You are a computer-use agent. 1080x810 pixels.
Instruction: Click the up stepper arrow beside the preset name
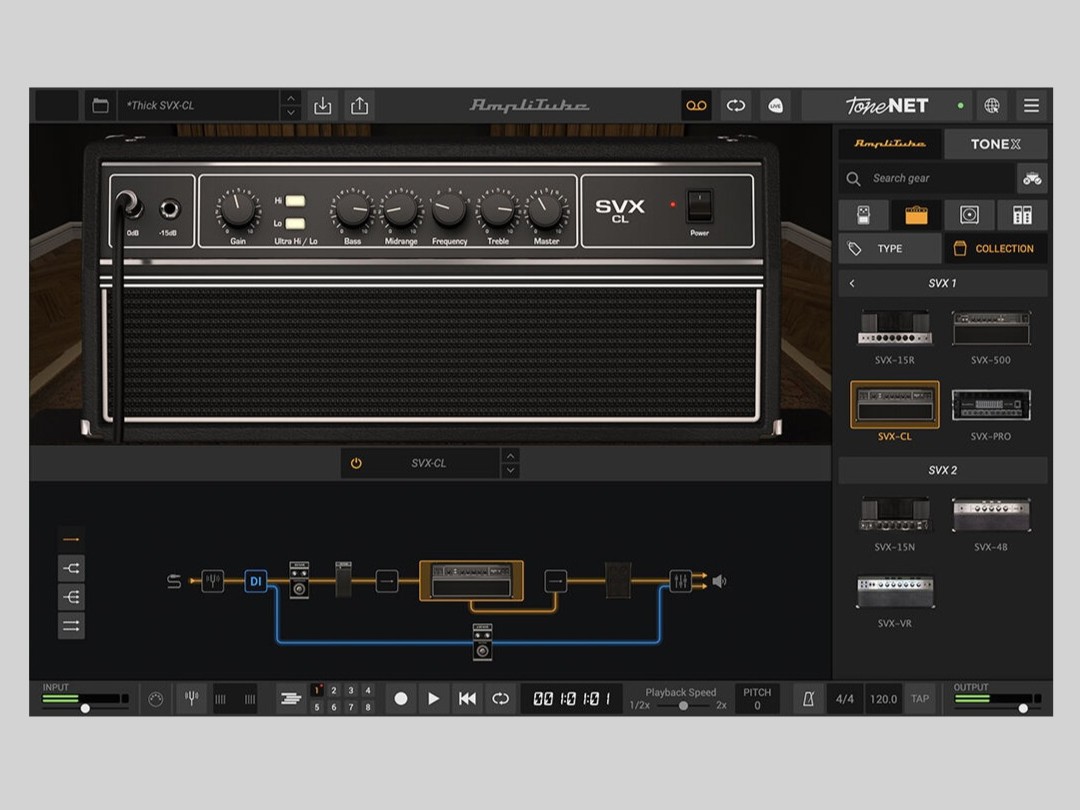point(290,99)
